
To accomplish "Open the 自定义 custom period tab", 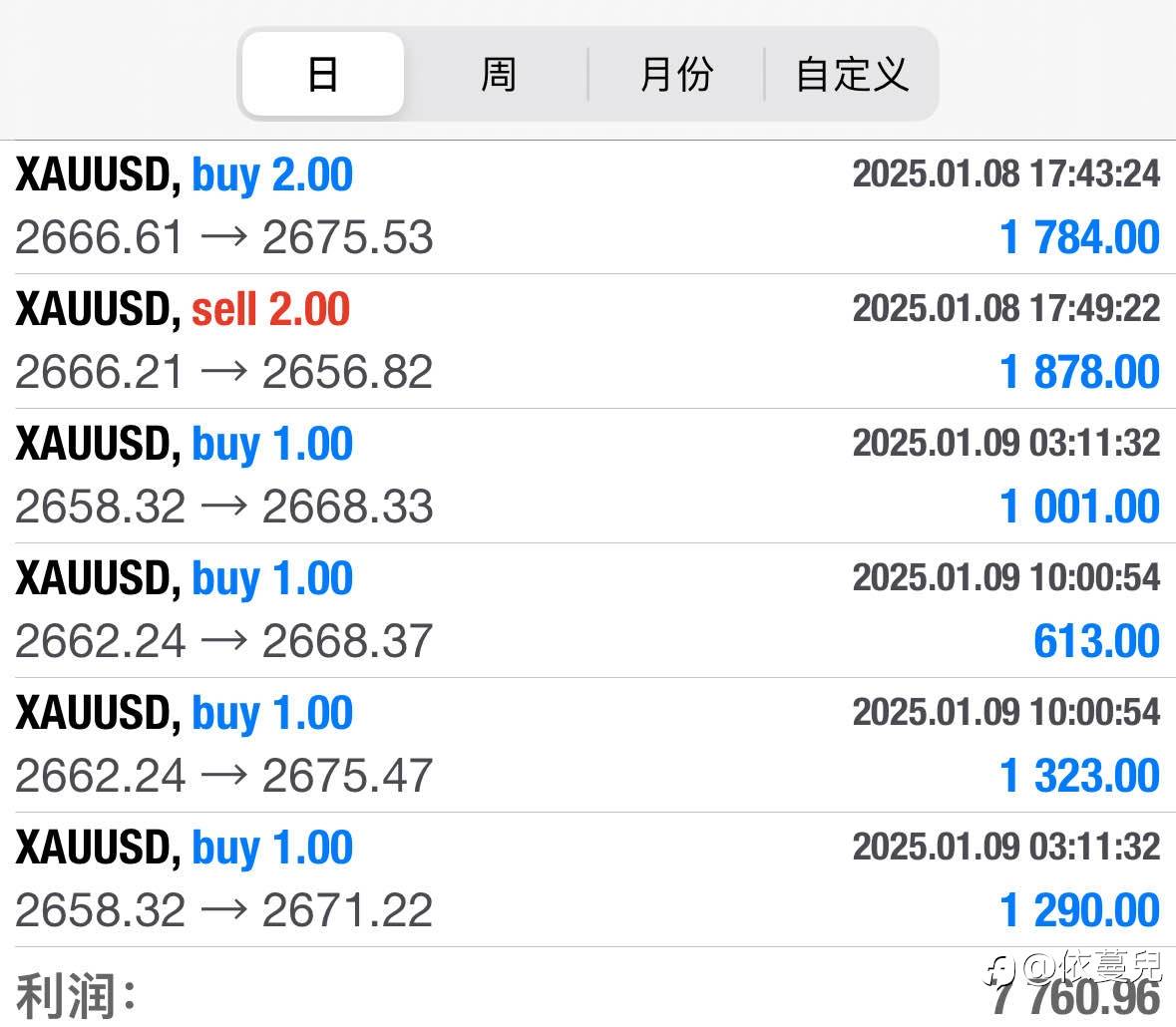I will click(x=852, y=75).
